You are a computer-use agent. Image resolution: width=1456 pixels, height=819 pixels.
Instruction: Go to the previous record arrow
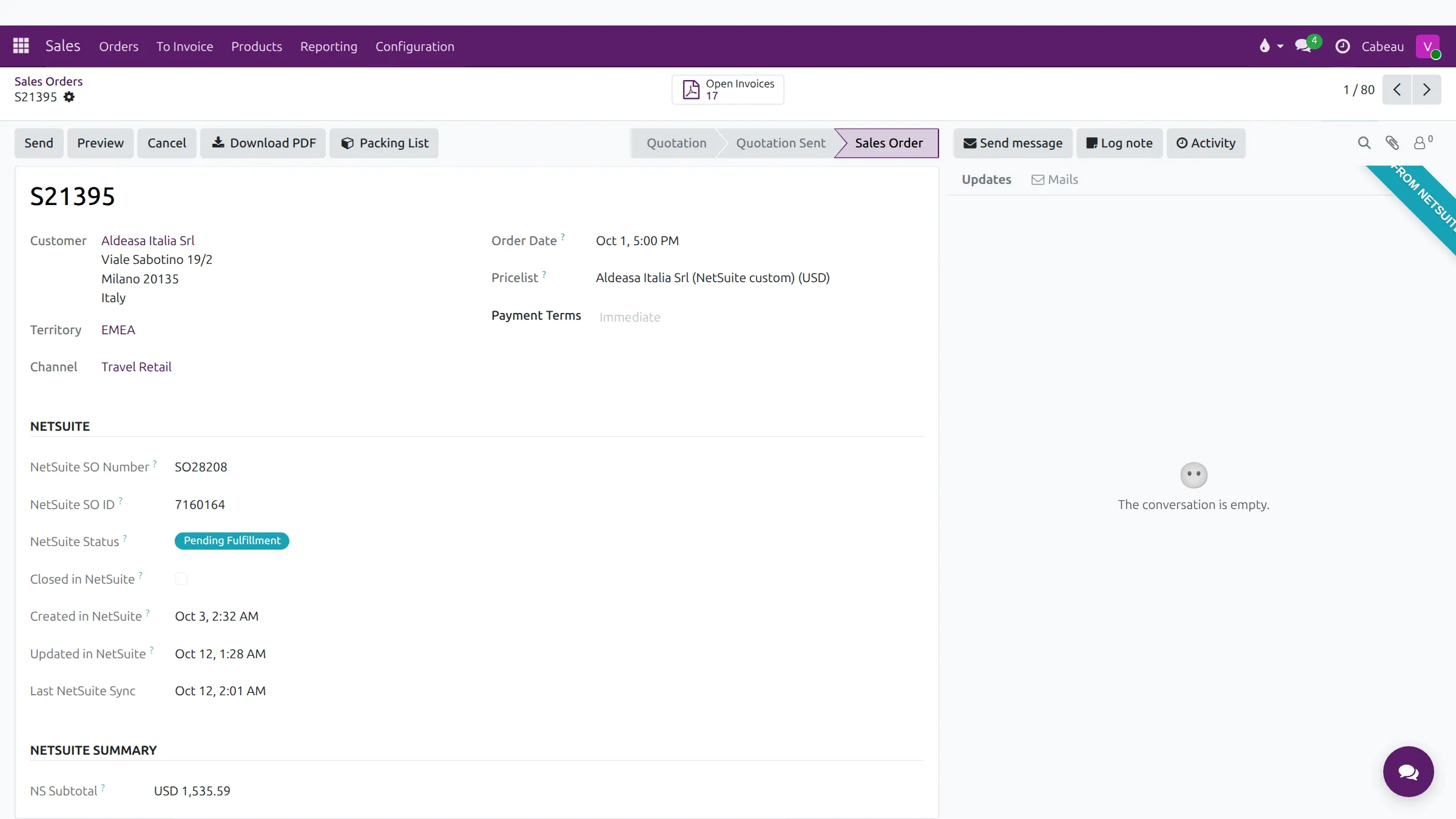point(1397,90)
